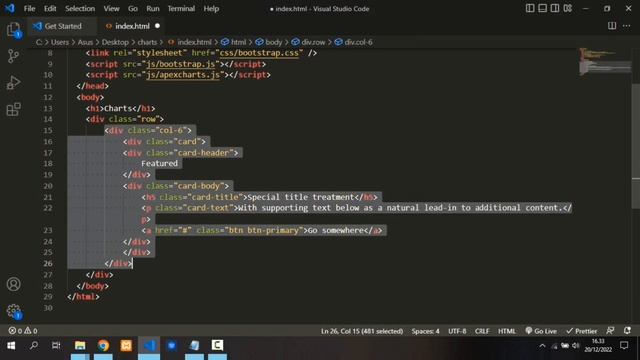
Task: Click the word Featured on line 18
Action: tap(160, 164)
